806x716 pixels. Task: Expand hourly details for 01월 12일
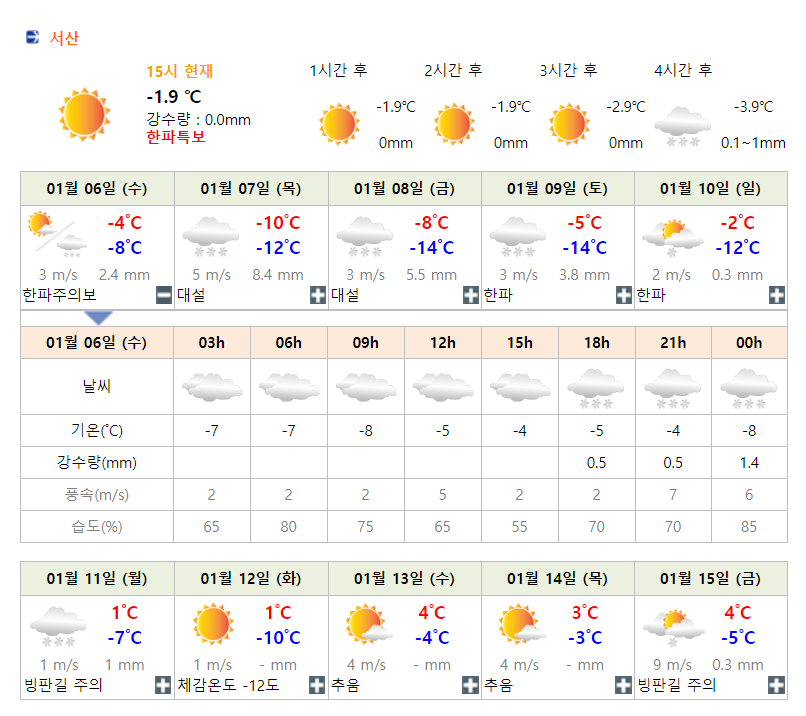pos(317,685)
